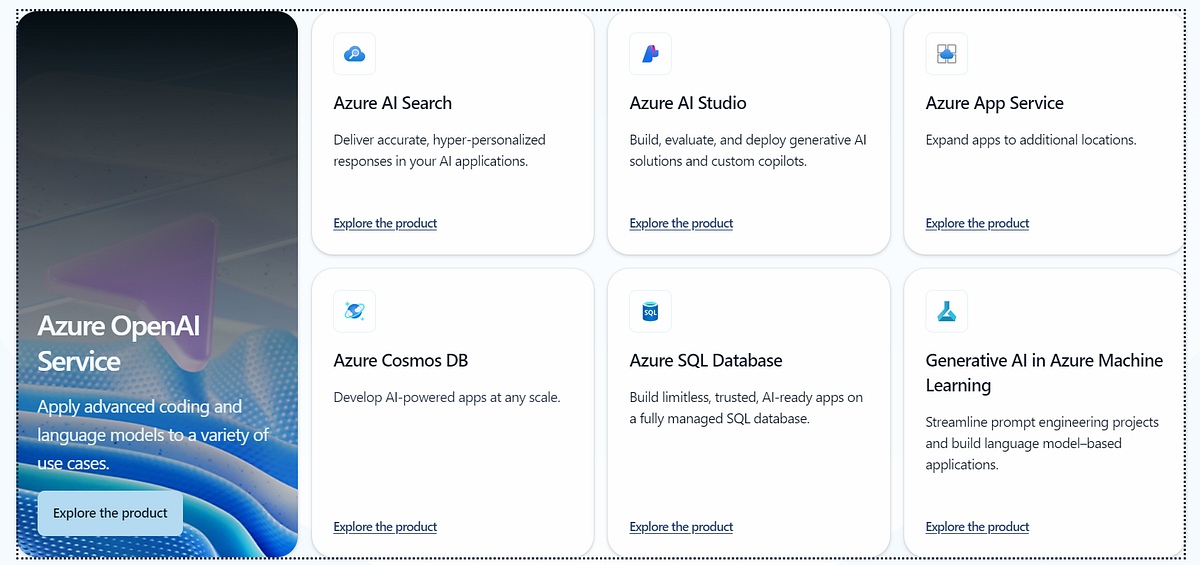Open Explore the product link under AI Search
The width and height of the screenshot is (1200, 565).
(385, 223)
